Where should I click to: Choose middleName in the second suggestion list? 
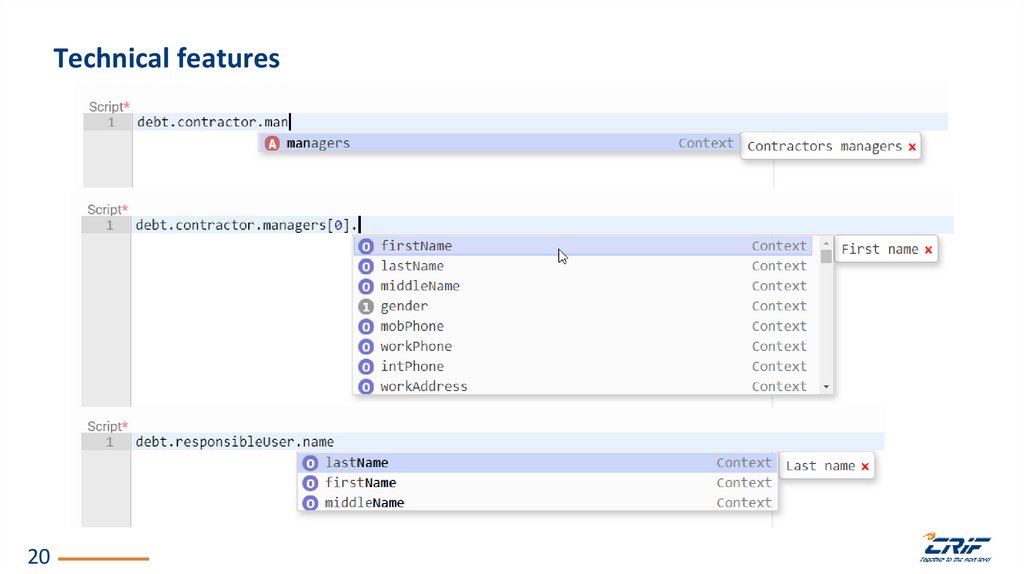pyautogui.click(x=420, y=286)
